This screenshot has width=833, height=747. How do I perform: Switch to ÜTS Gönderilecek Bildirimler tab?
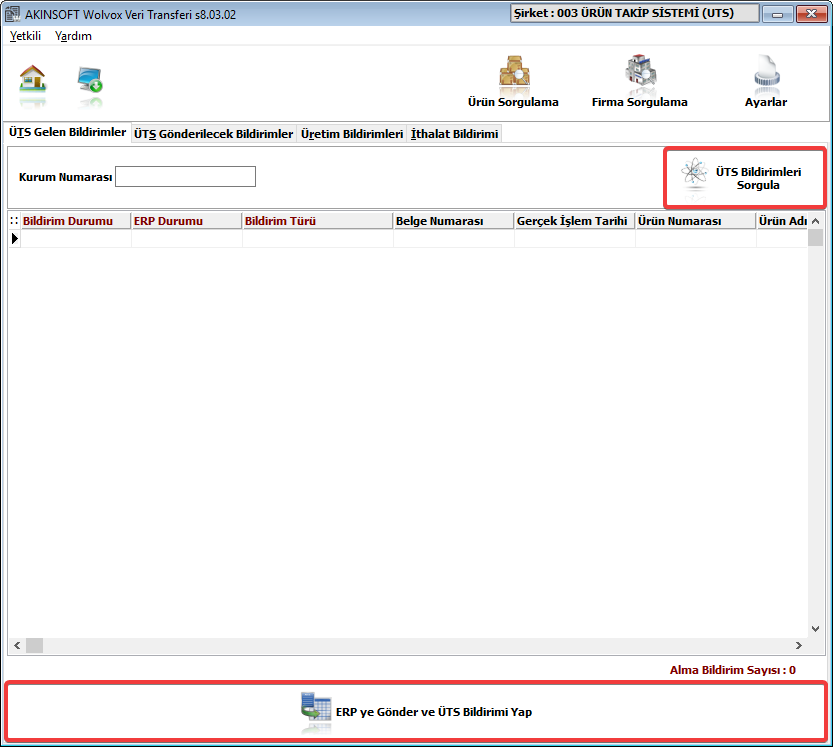(x=214, y=134)
